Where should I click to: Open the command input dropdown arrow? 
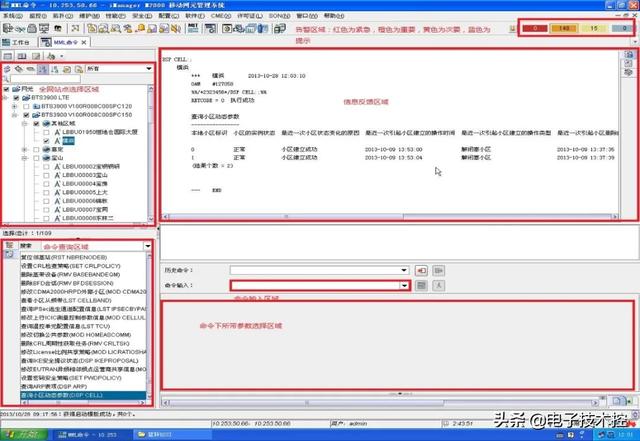coord(404,285)
